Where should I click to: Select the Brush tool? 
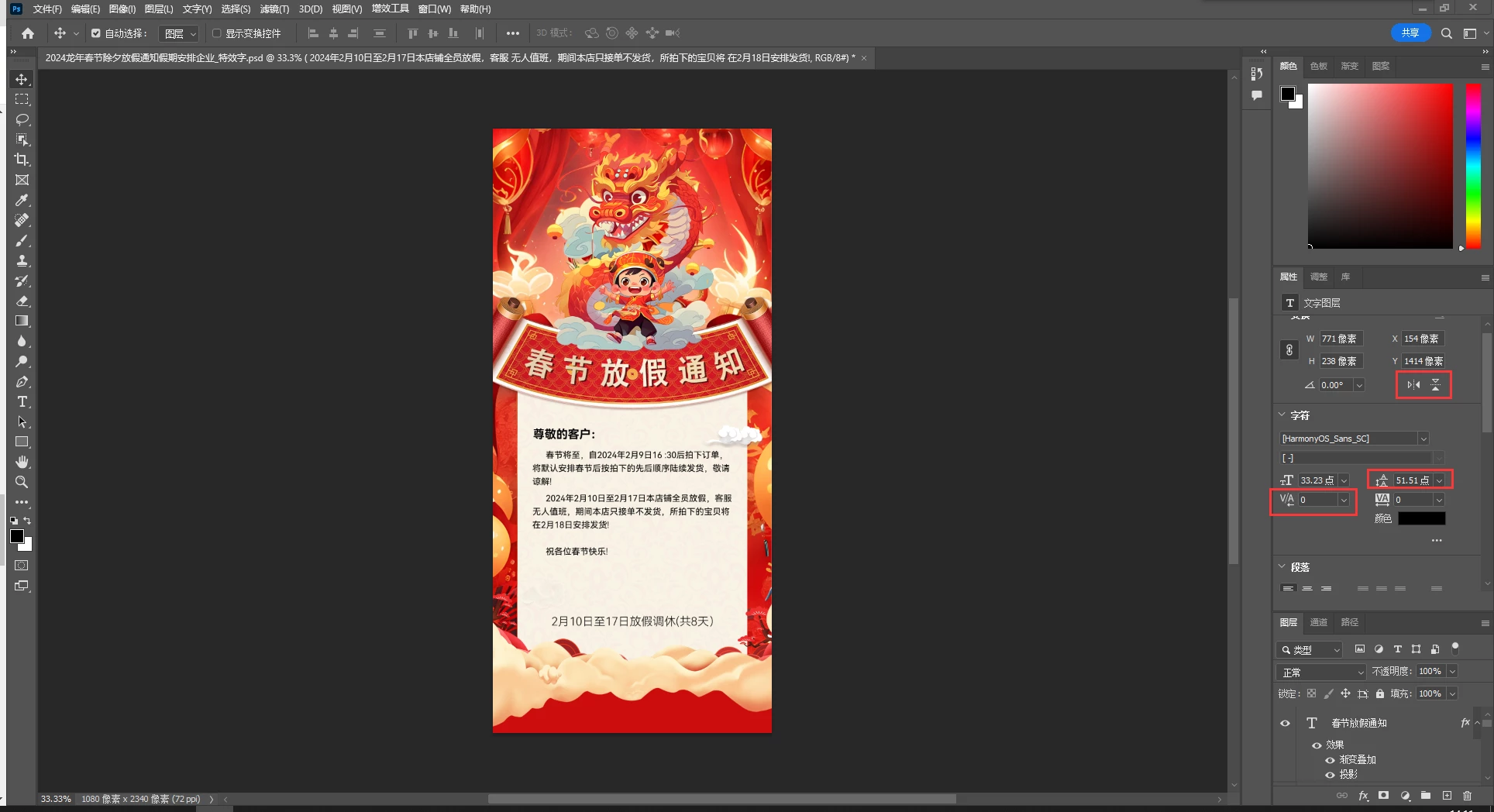coord(22,240)
